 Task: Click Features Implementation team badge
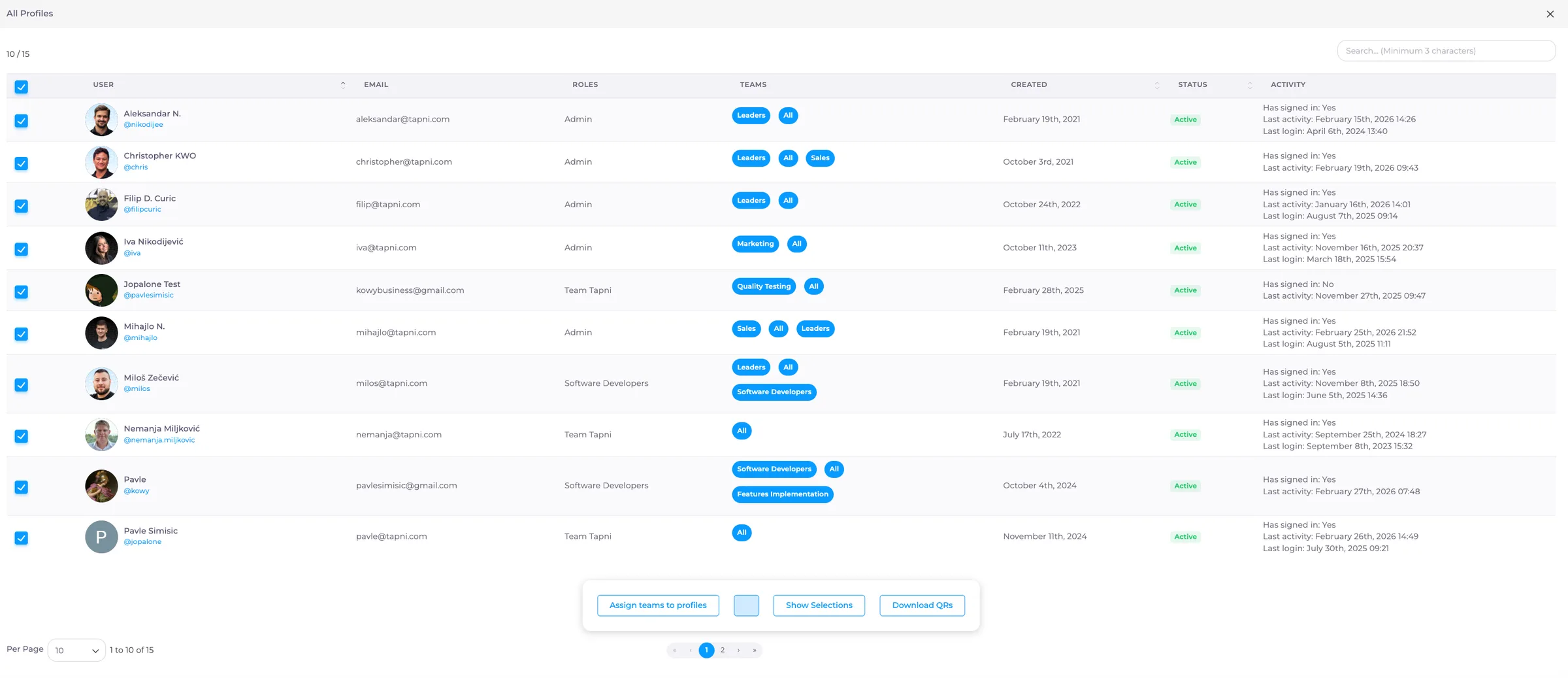[x=783, y=494]
